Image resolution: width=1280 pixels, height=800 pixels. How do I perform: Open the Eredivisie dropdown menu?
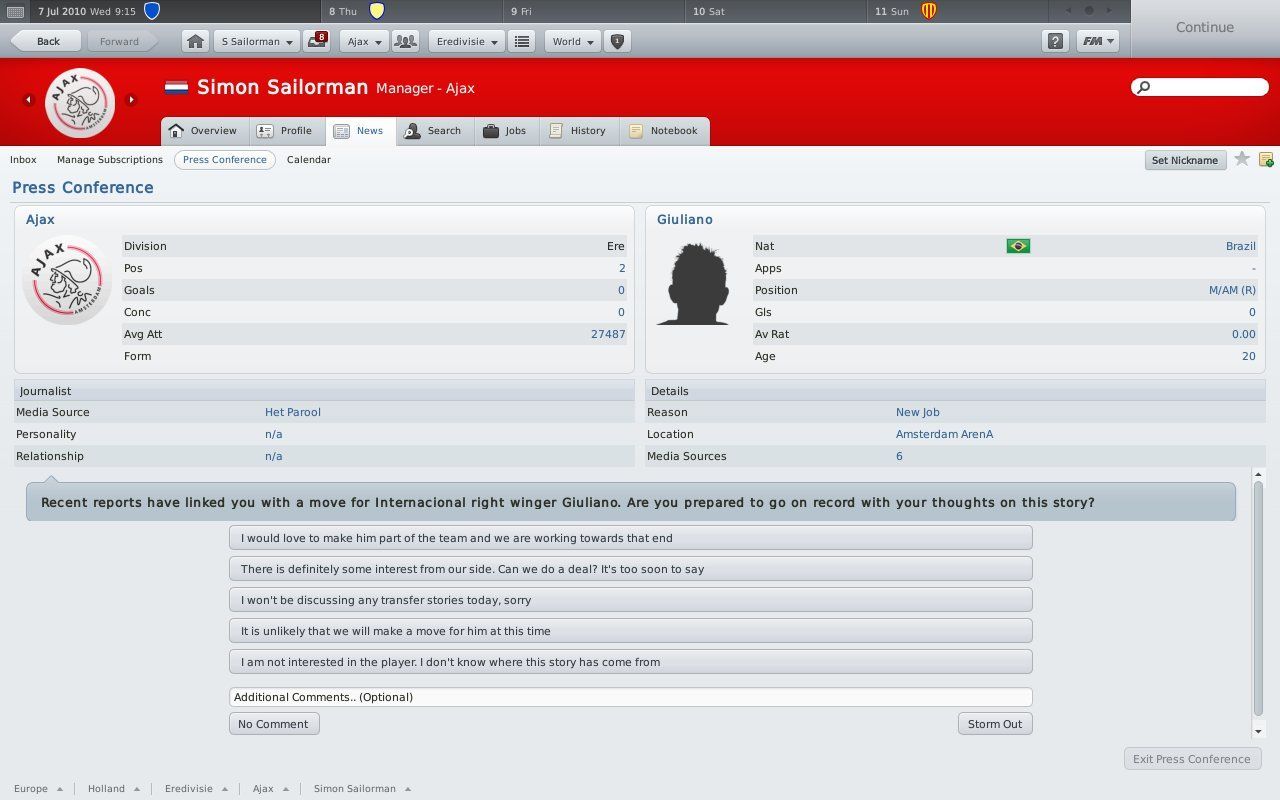coord(466,42)
